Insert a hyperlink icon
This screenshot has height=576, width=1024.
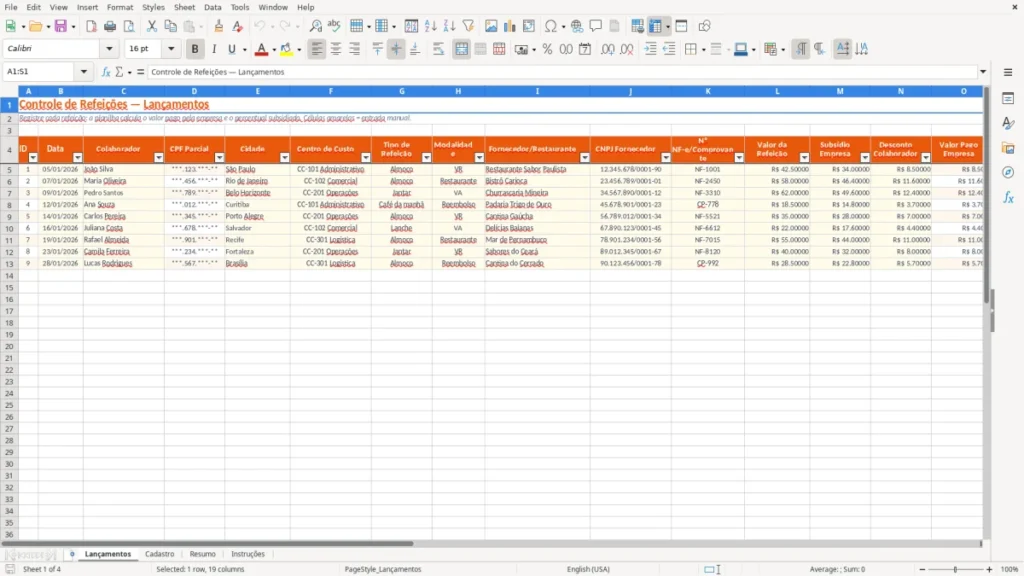[577, 26]
